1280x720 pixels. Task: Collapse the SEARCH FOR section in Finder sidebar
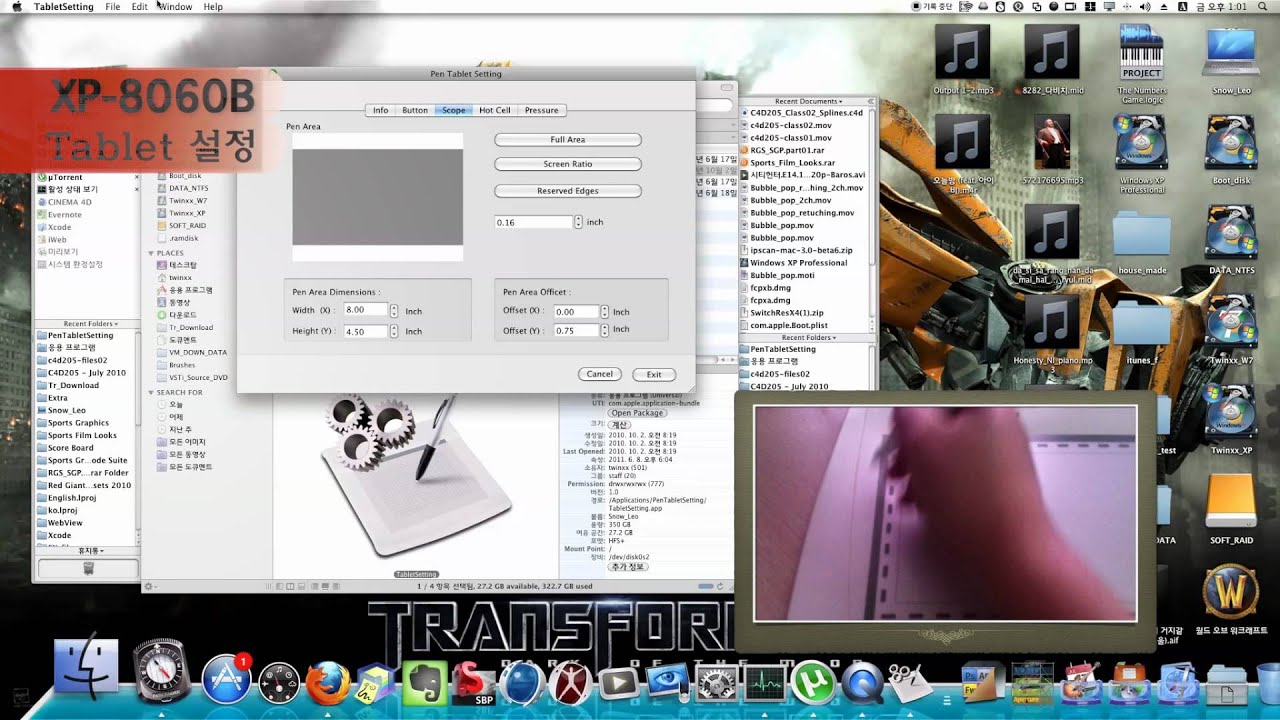pos(151,393)
